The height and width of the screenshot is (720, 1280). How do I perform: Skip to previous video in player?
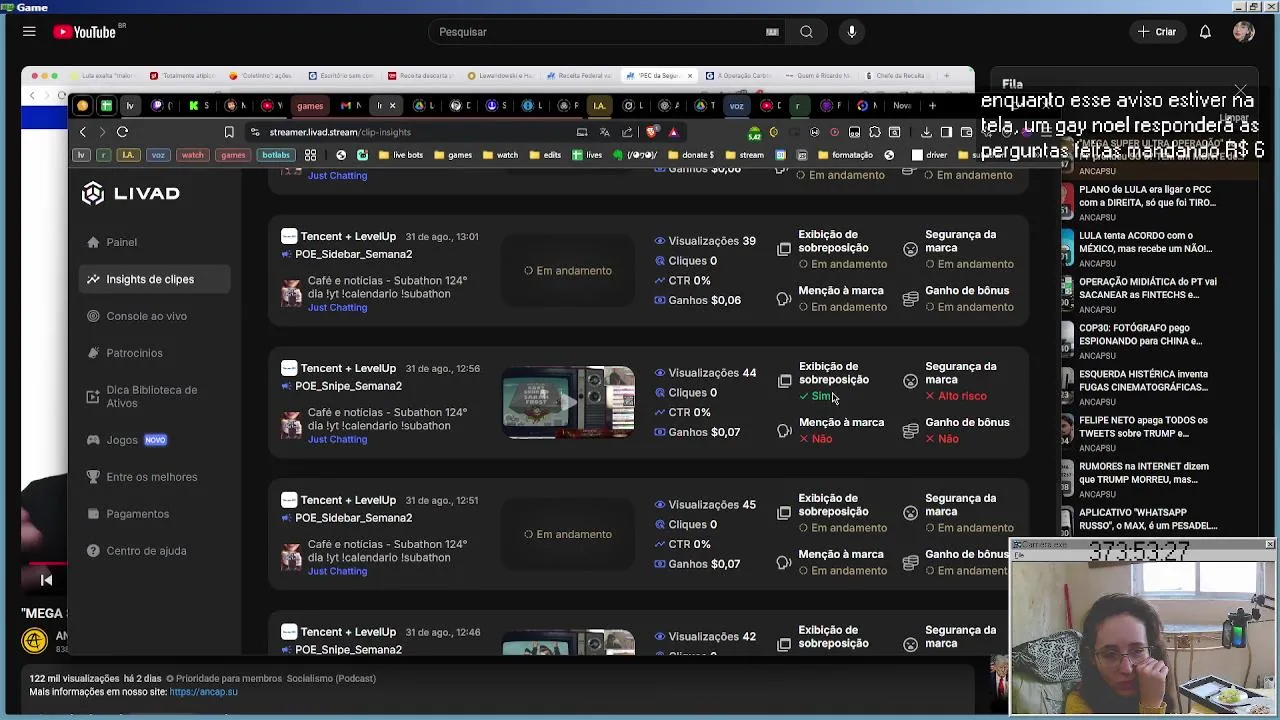[46, 580]
